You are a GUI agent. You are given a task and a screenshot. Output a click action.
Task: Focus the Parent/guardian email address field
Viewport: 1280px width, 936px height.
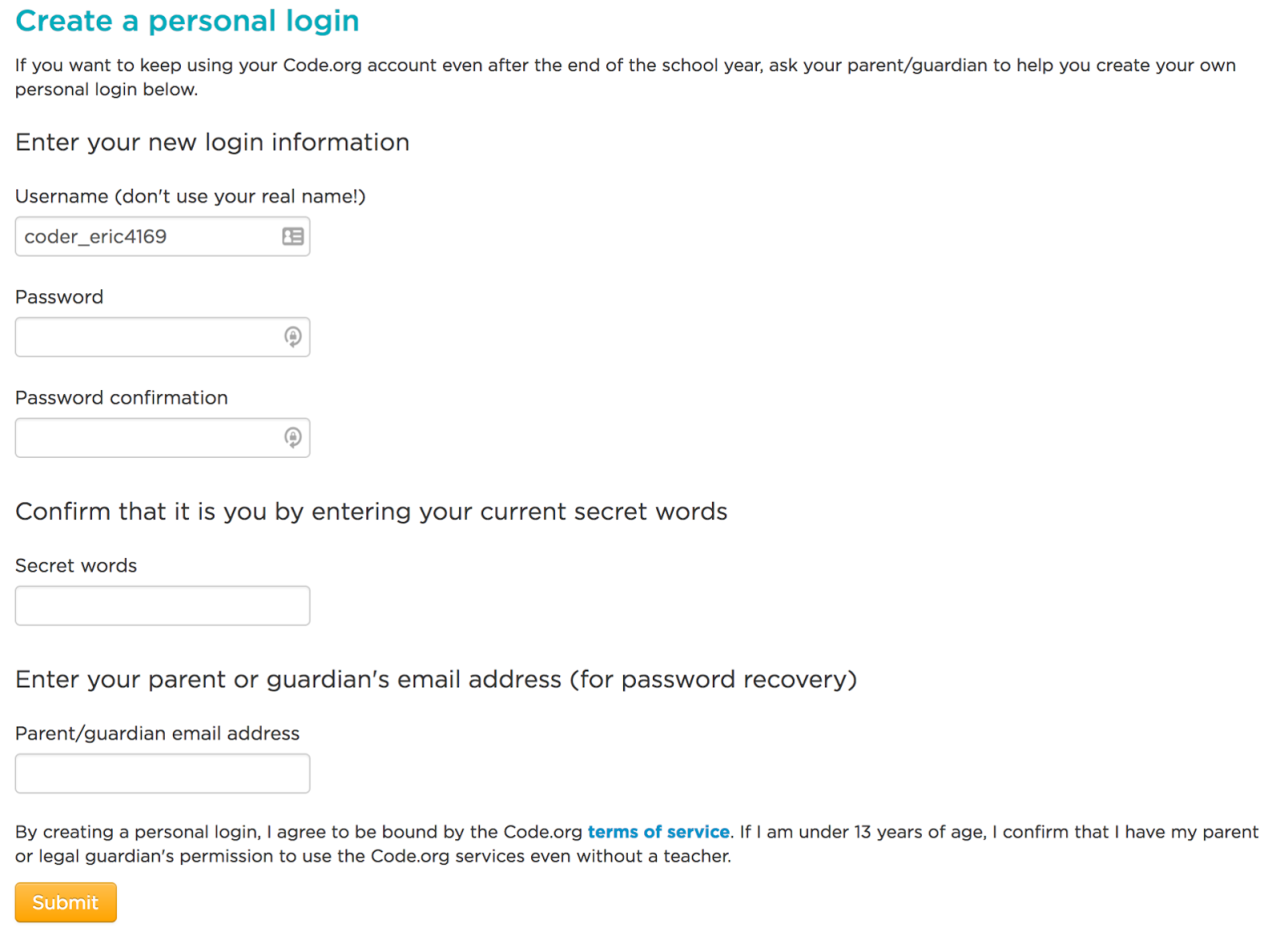pyautogui.click(x=162, y=773)
